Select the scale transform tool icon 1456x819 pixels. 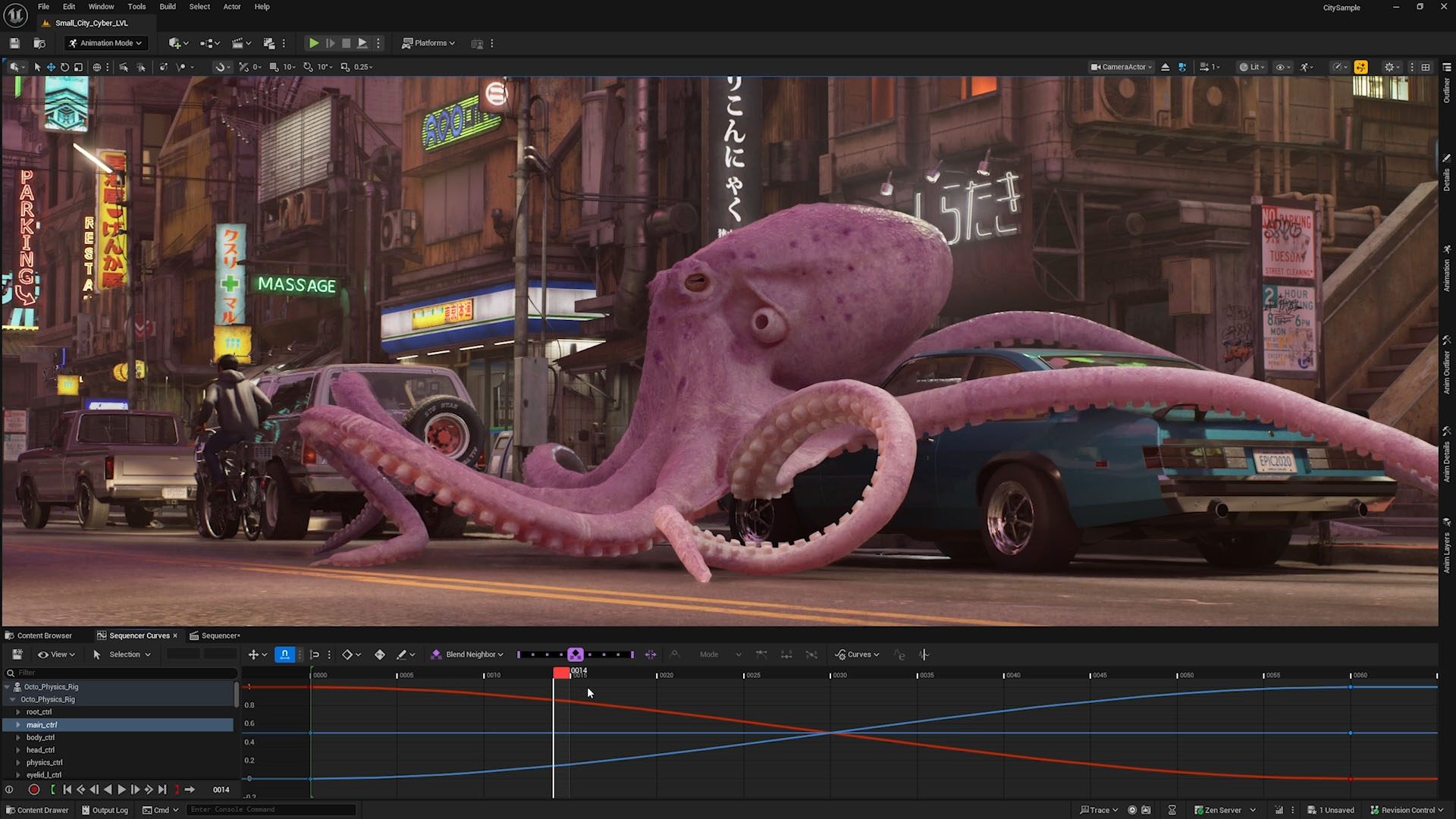78,67
